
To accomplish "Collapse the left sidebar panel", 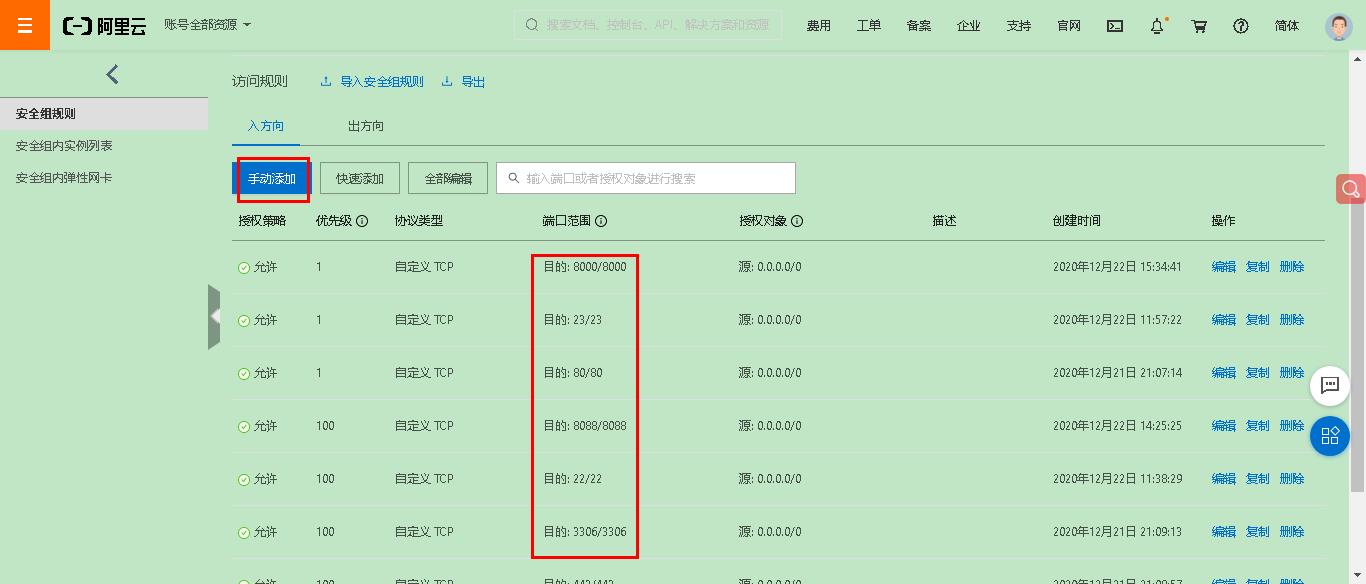I will [112, 74].
